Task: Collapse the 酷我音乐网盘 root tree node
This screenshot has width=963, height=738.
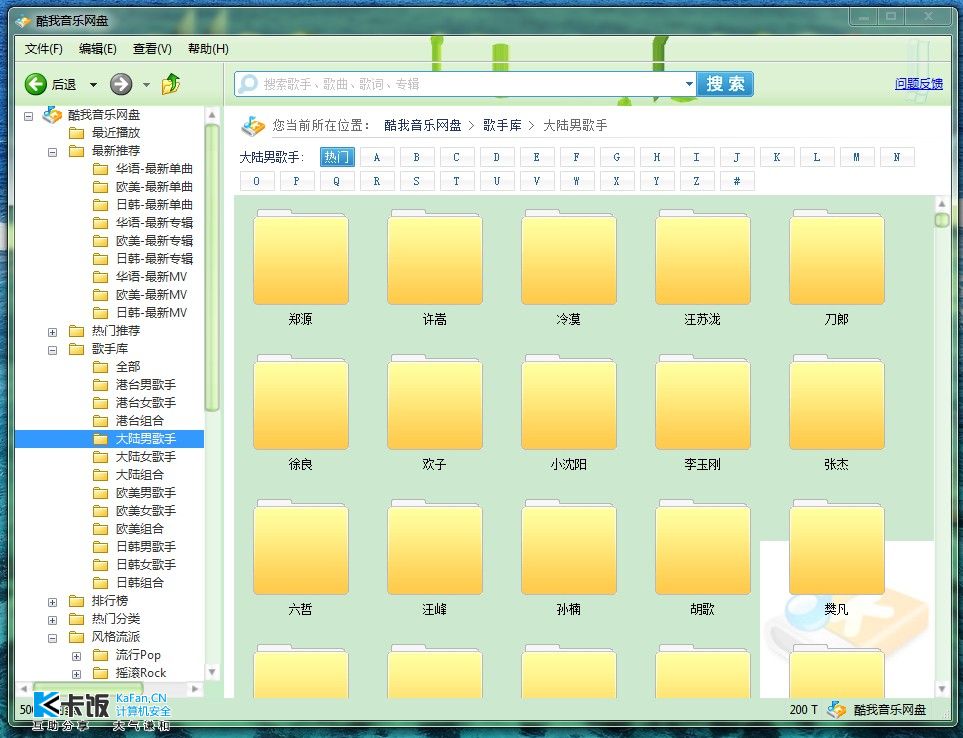Action: tap(28, 115)
